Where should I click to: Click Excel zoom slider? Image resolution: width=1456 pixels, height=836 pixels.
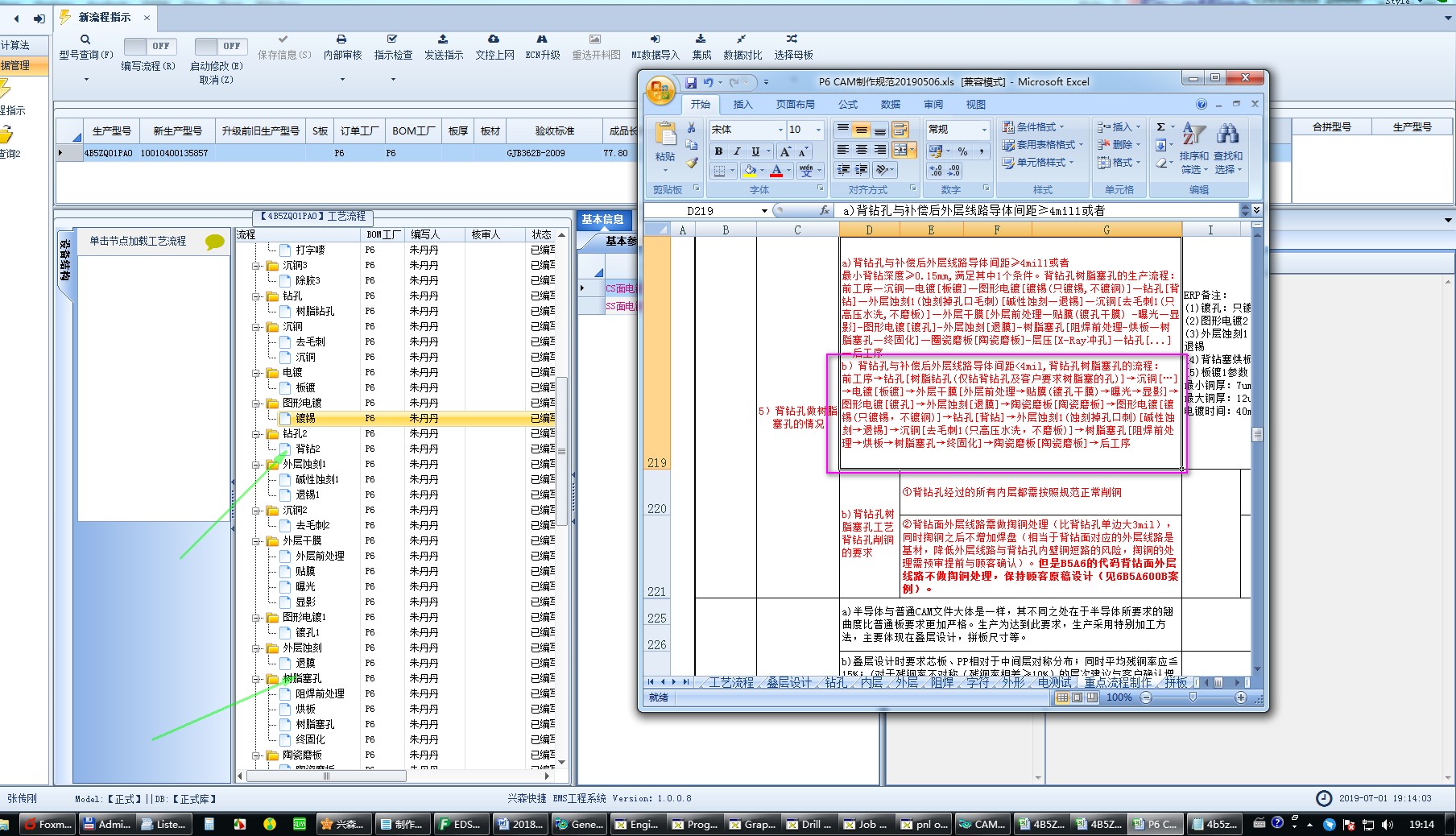(1193, 697)
